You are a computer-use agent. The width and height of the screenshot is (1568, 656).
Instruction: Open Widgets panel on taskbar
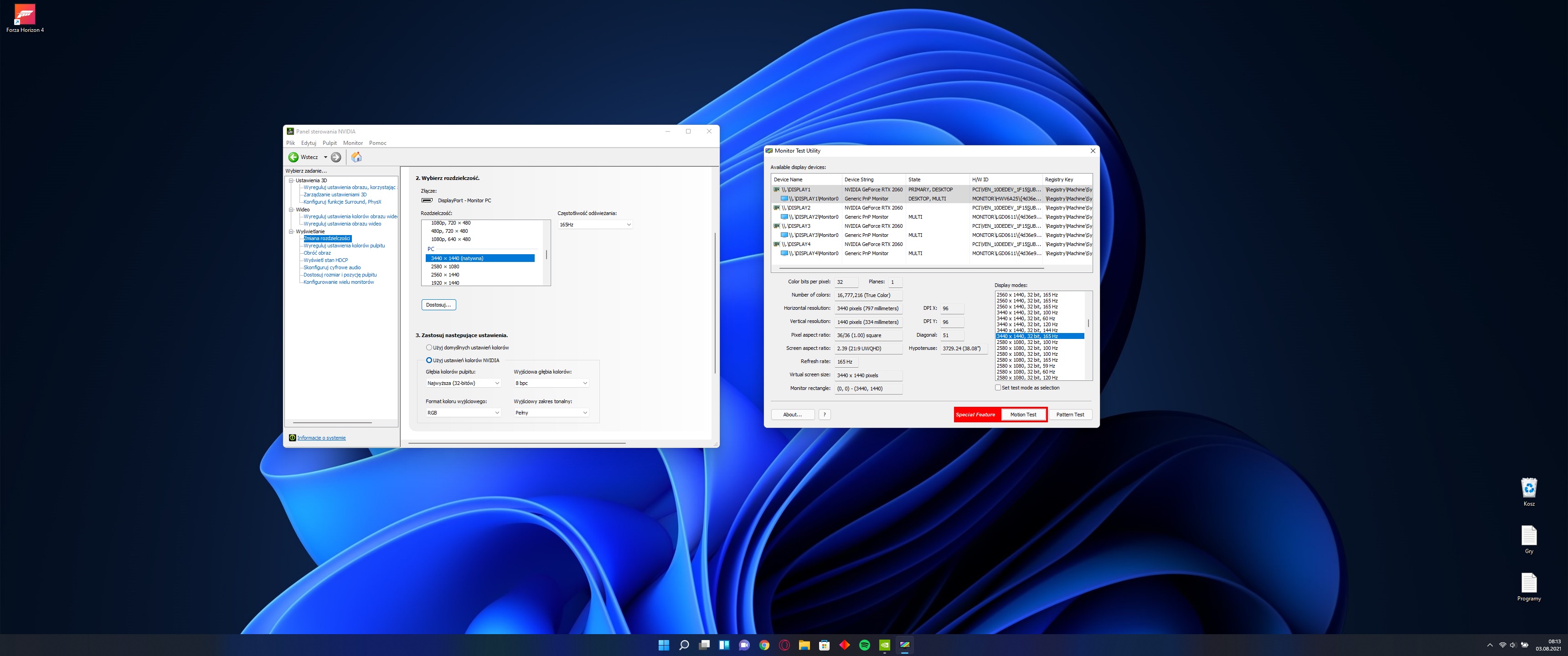click(724, 645)
